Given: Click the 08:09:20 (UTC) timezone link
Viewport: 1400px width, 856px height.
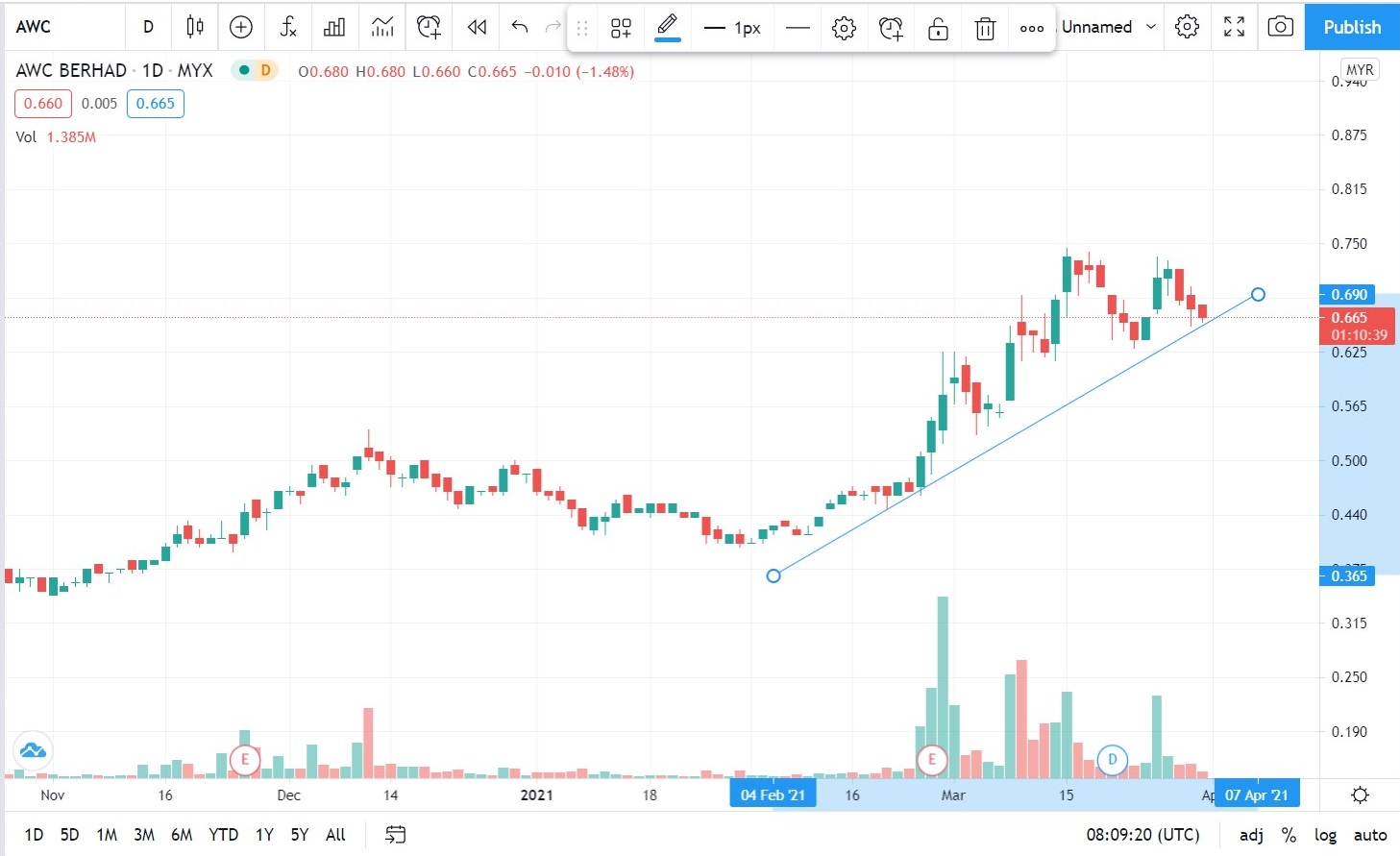Looking at the screenshot, I should coord(1142,835).
